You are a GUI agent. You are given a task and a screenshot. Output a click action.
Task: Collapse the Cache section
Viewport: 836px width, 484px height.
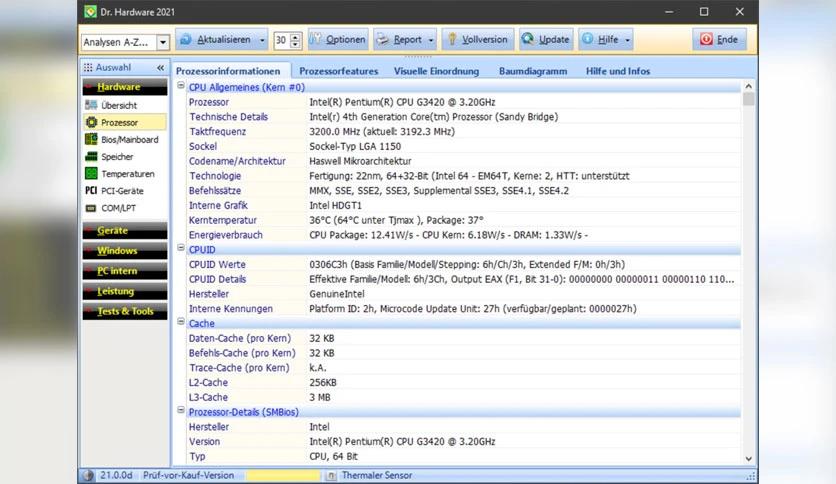click(181, 321)
